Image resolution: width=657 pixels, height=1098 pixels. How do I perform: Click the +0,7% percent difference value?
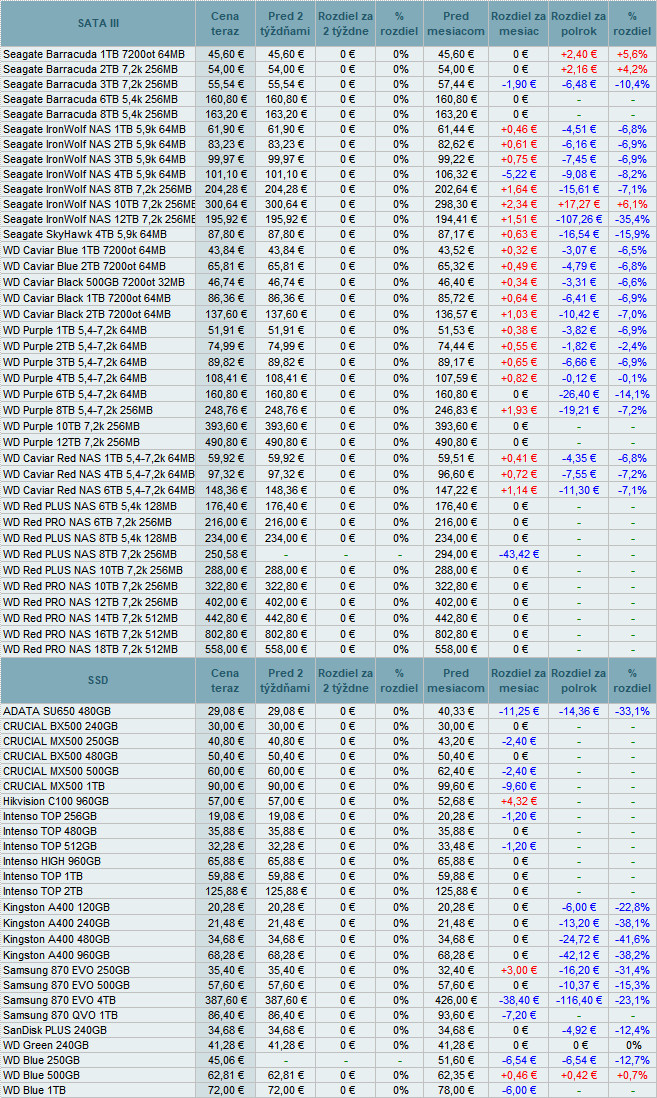coord(632,1075)
